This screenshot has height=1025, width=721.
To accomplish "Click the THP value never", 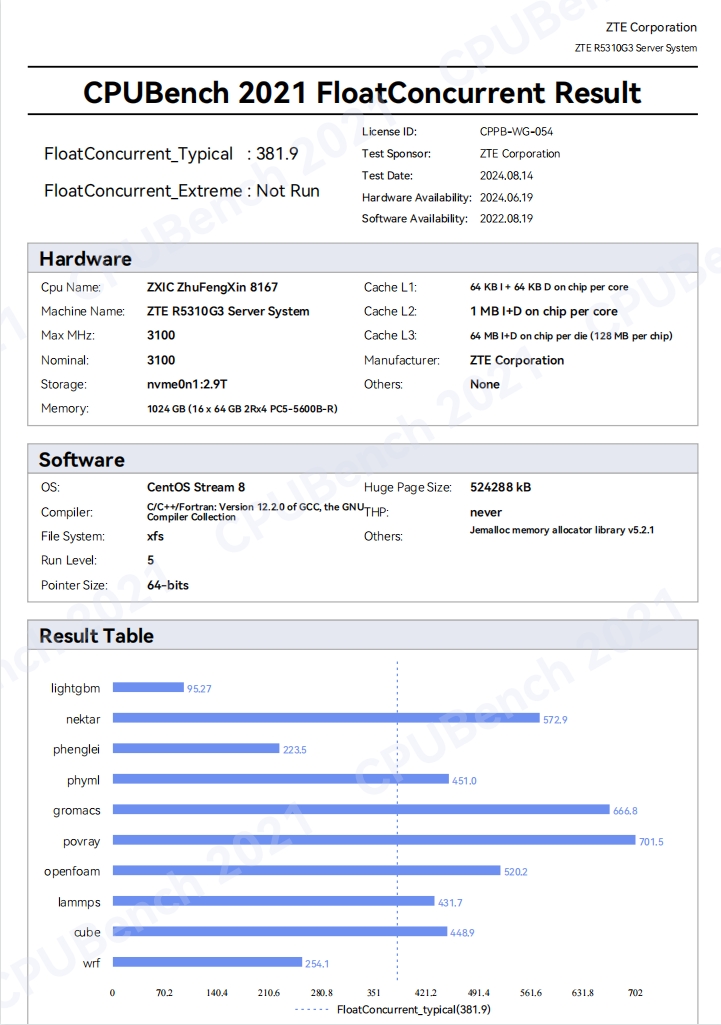I will pos(486,512).
